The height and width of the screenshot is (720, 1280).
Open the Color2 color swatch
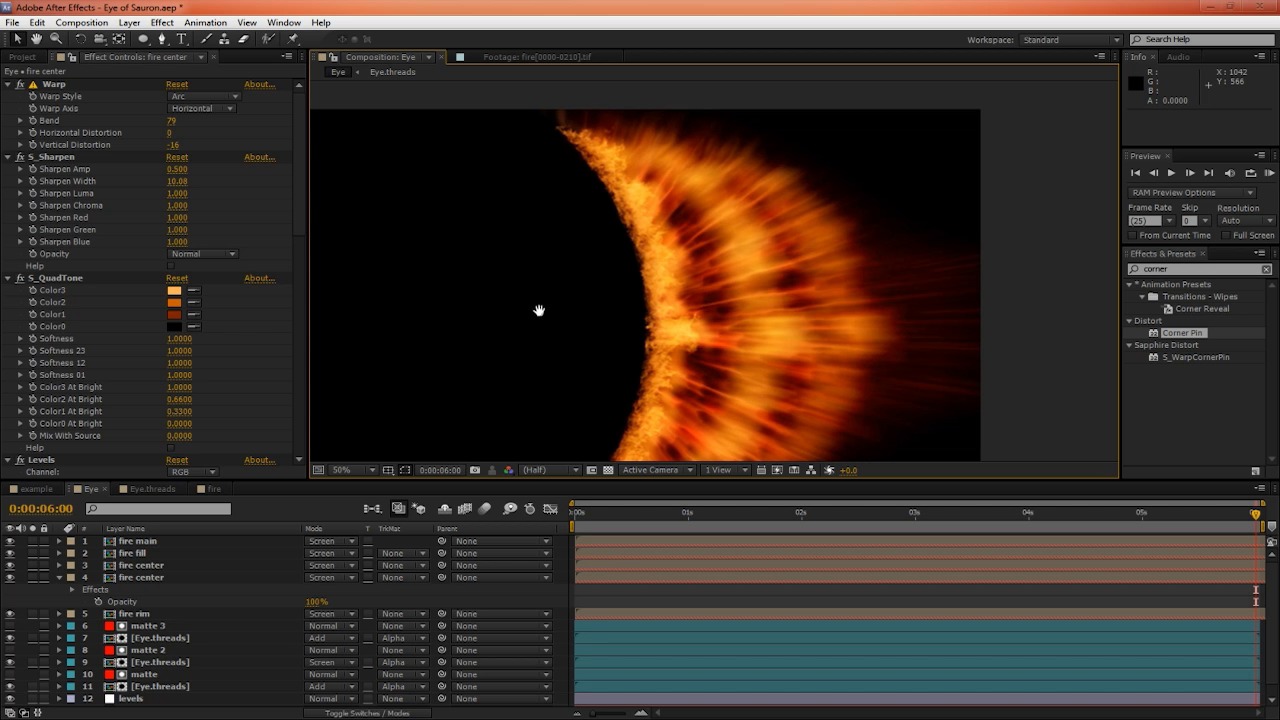(174, 302)
